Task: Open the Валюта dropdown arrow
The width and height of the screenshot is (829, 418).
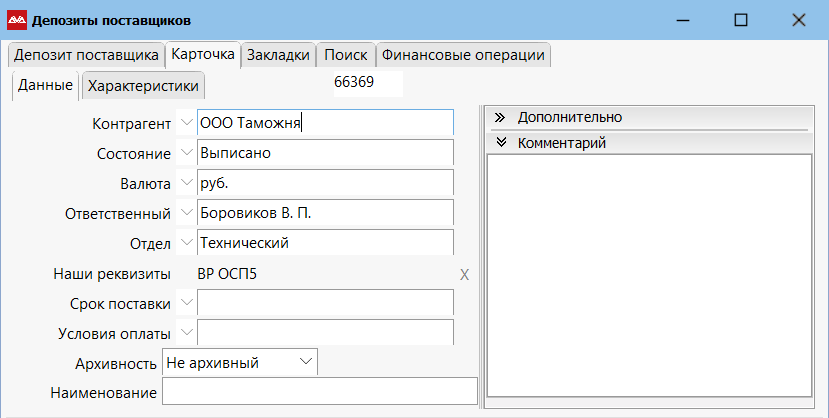Action: pyautogui.click(x=186, y=184)
